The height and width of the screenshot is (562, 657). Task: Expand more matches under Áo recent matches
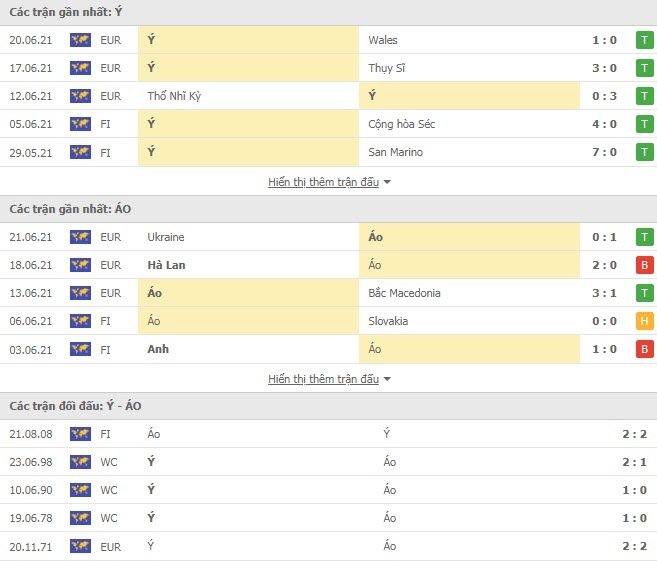(323, 379)
